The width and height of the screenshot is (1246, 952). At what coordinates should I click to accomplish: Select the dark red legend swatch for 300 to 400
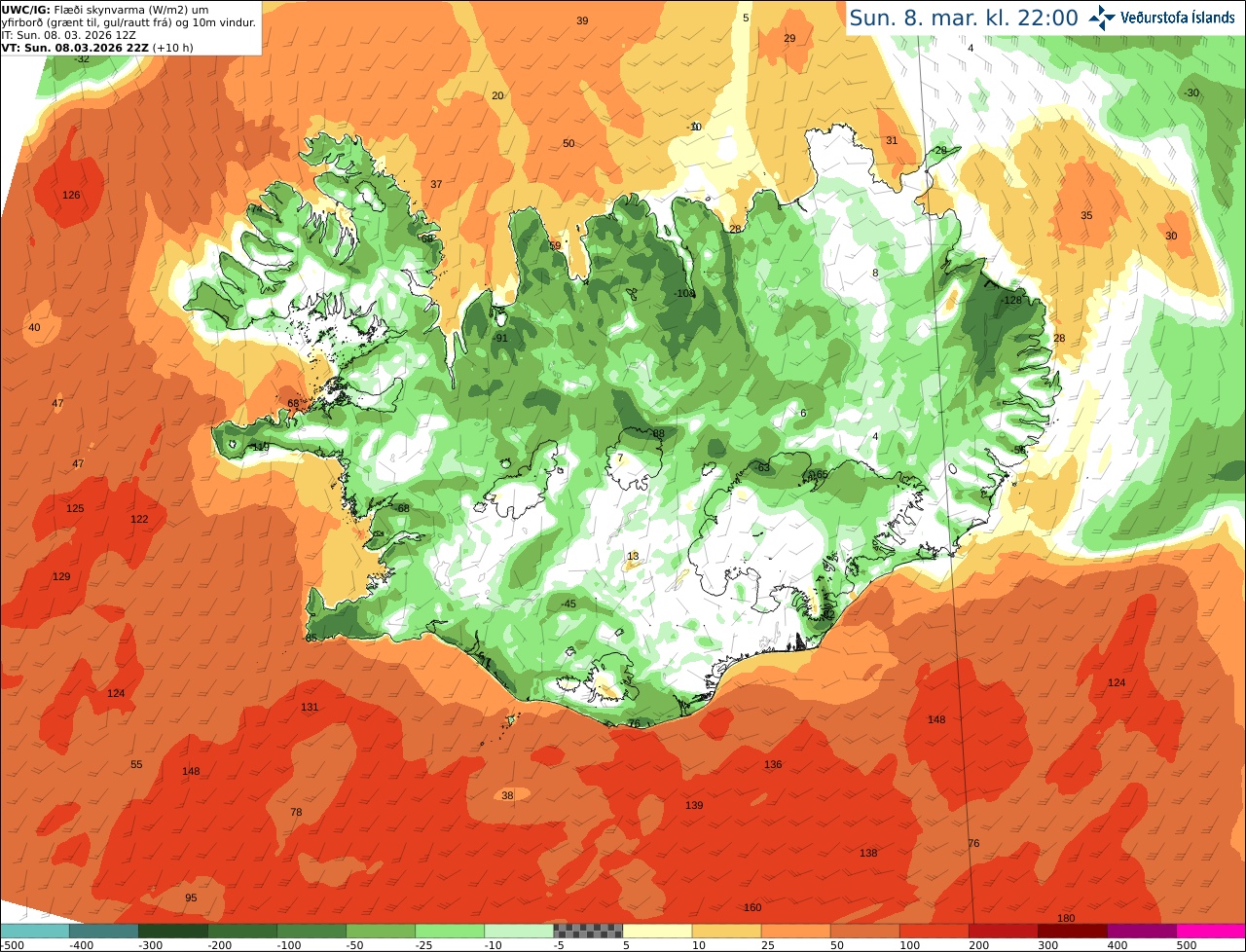point(1073,931)
